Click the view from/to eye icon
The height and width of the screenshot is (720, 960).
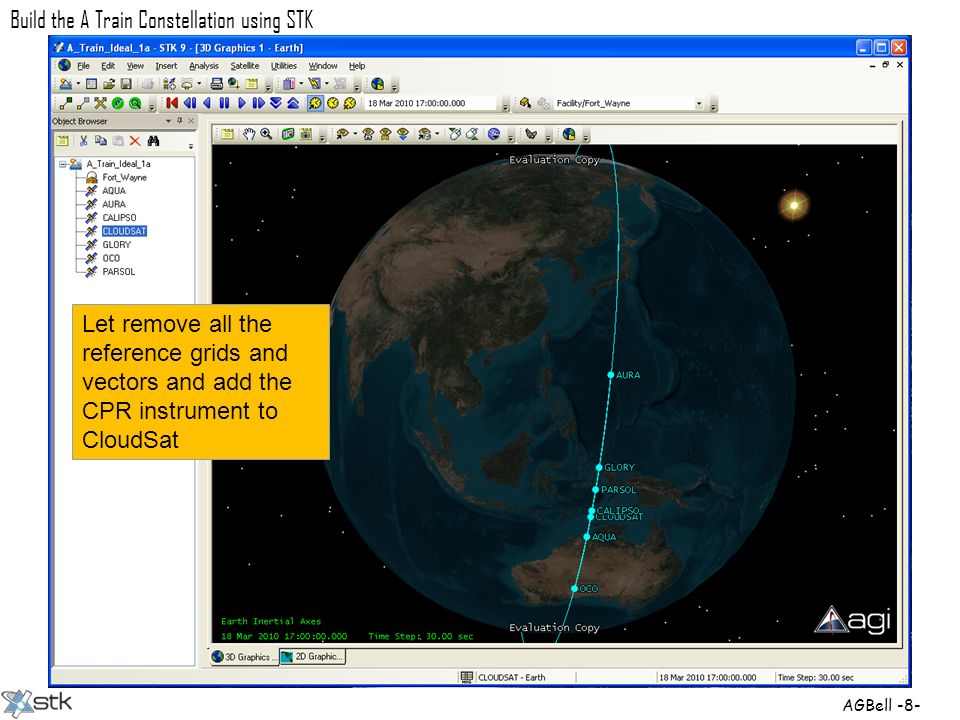click(x=342, y=134)
